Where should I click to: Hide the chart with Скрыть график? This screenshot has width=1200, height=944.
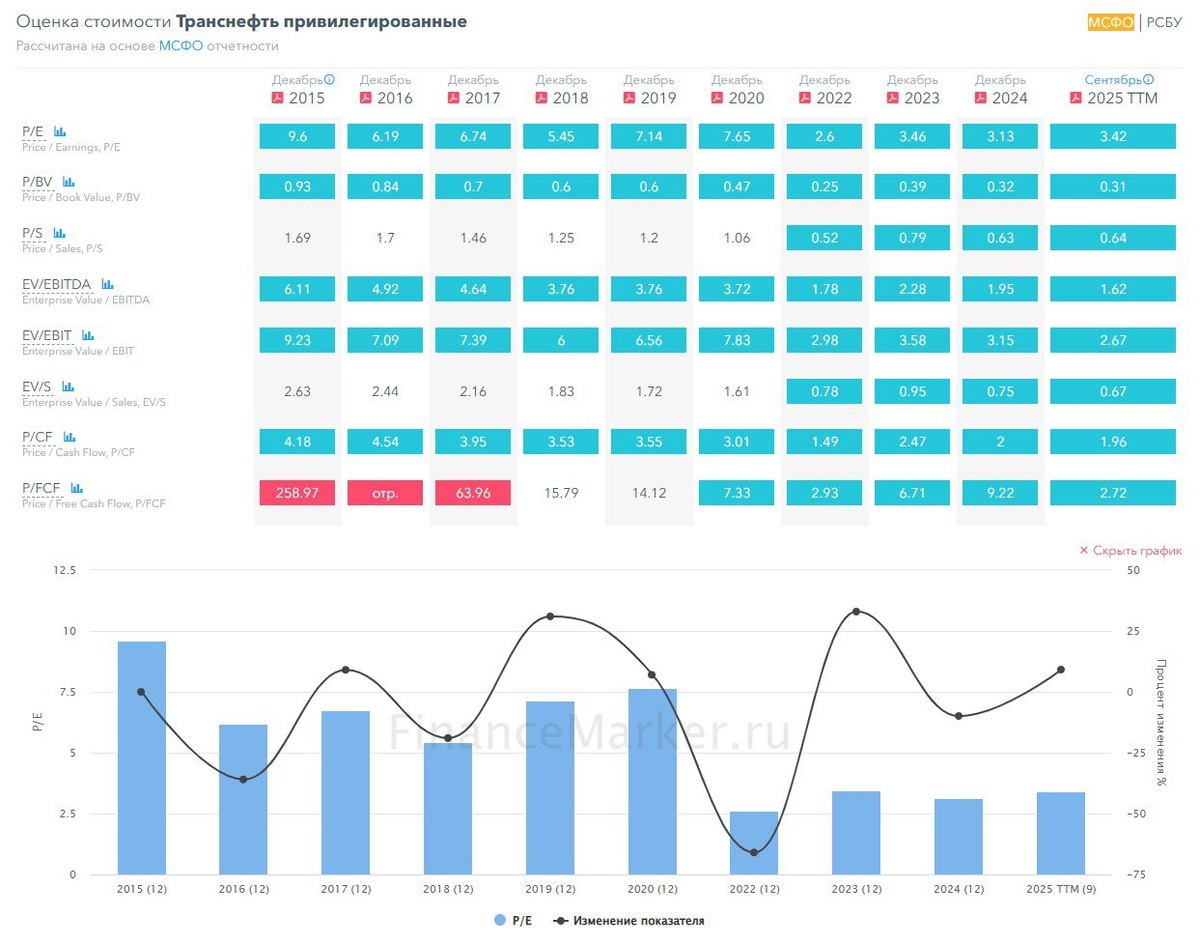coord(1130,551)
